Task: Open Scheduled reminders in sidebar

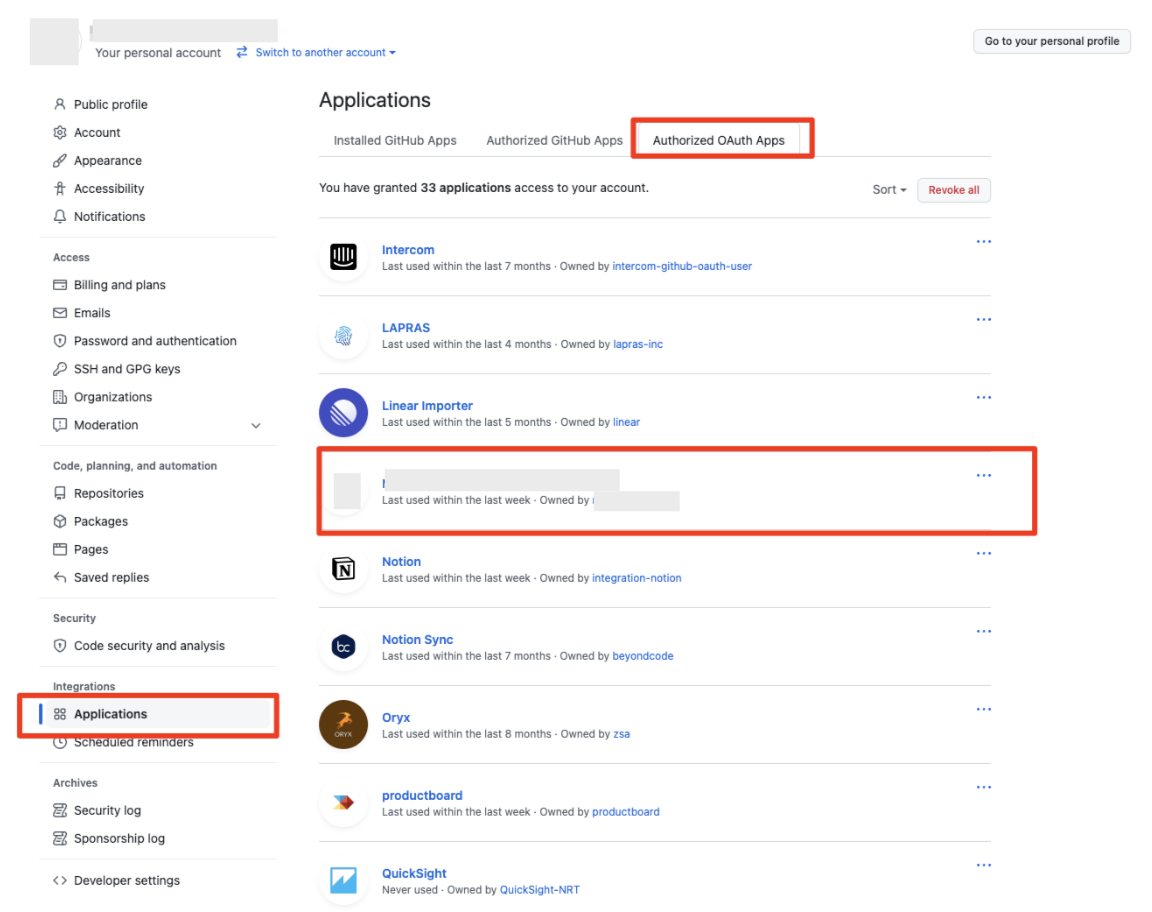Action: pyautogui.click(x=134, y=742)
